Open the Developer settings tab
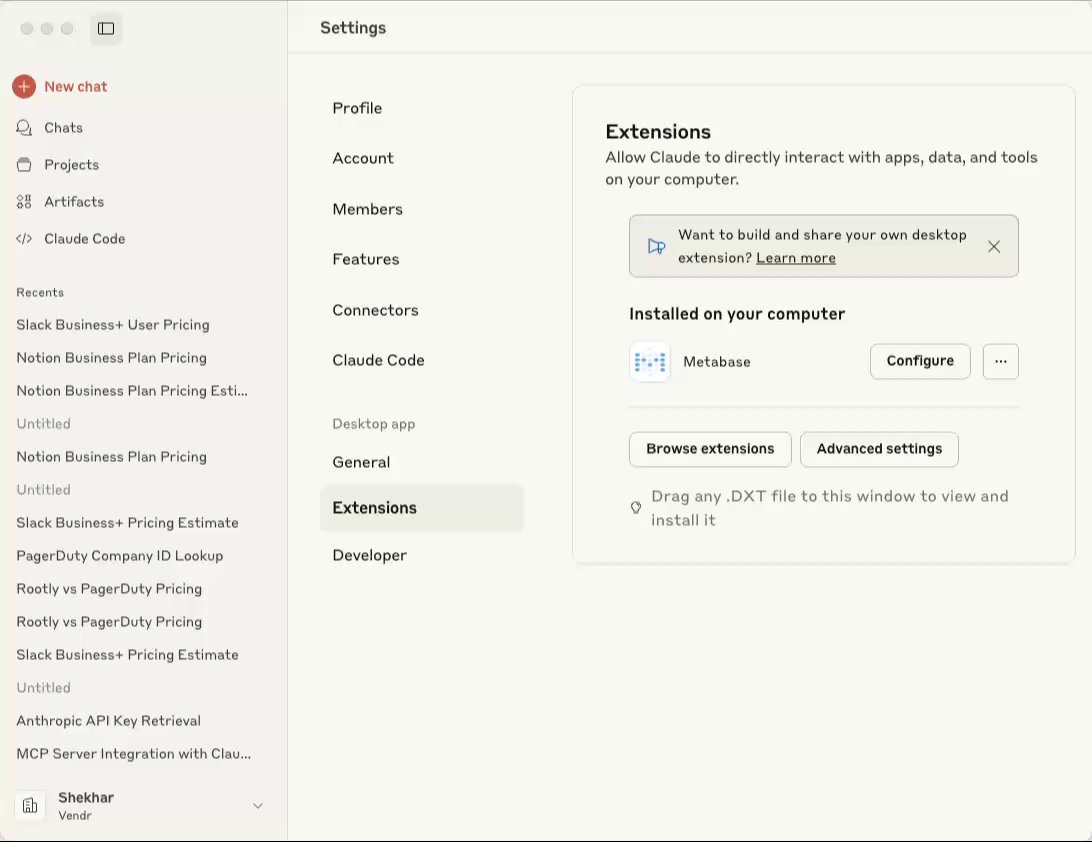 (x=369, y=555)
